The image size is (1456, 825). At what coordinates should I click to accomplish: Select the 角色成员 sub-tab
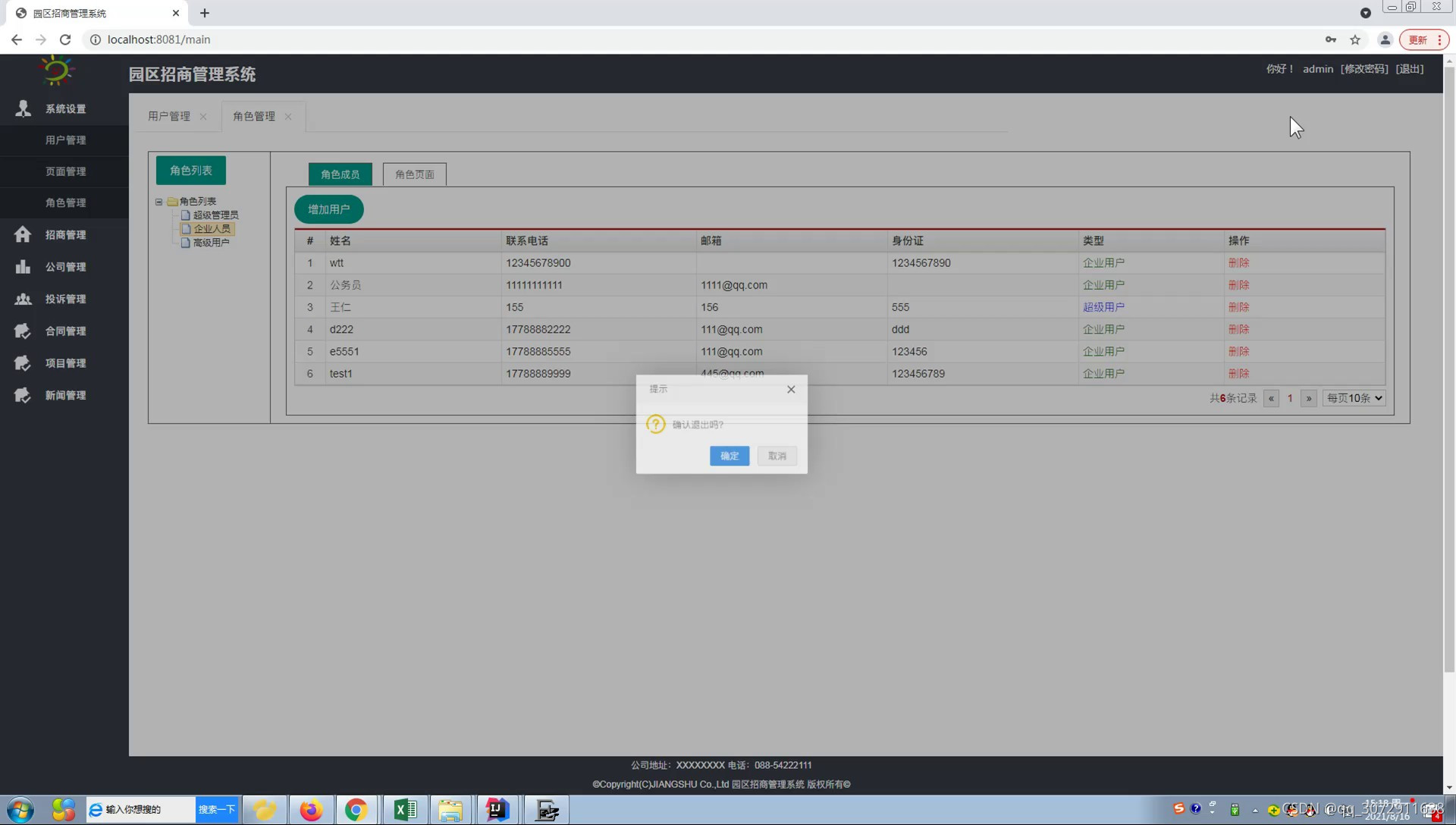pyautogui.click(x=340, y=174)
